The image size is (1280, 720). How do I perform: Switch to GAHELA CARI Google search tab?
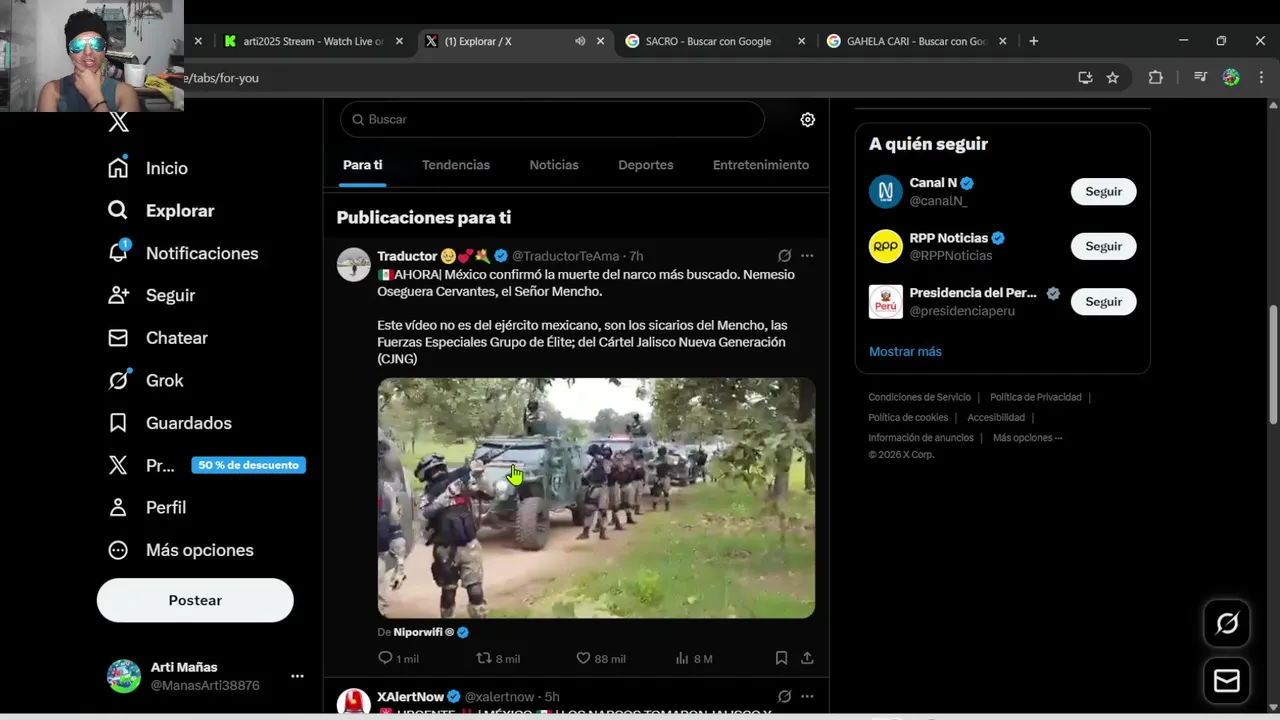916,41
